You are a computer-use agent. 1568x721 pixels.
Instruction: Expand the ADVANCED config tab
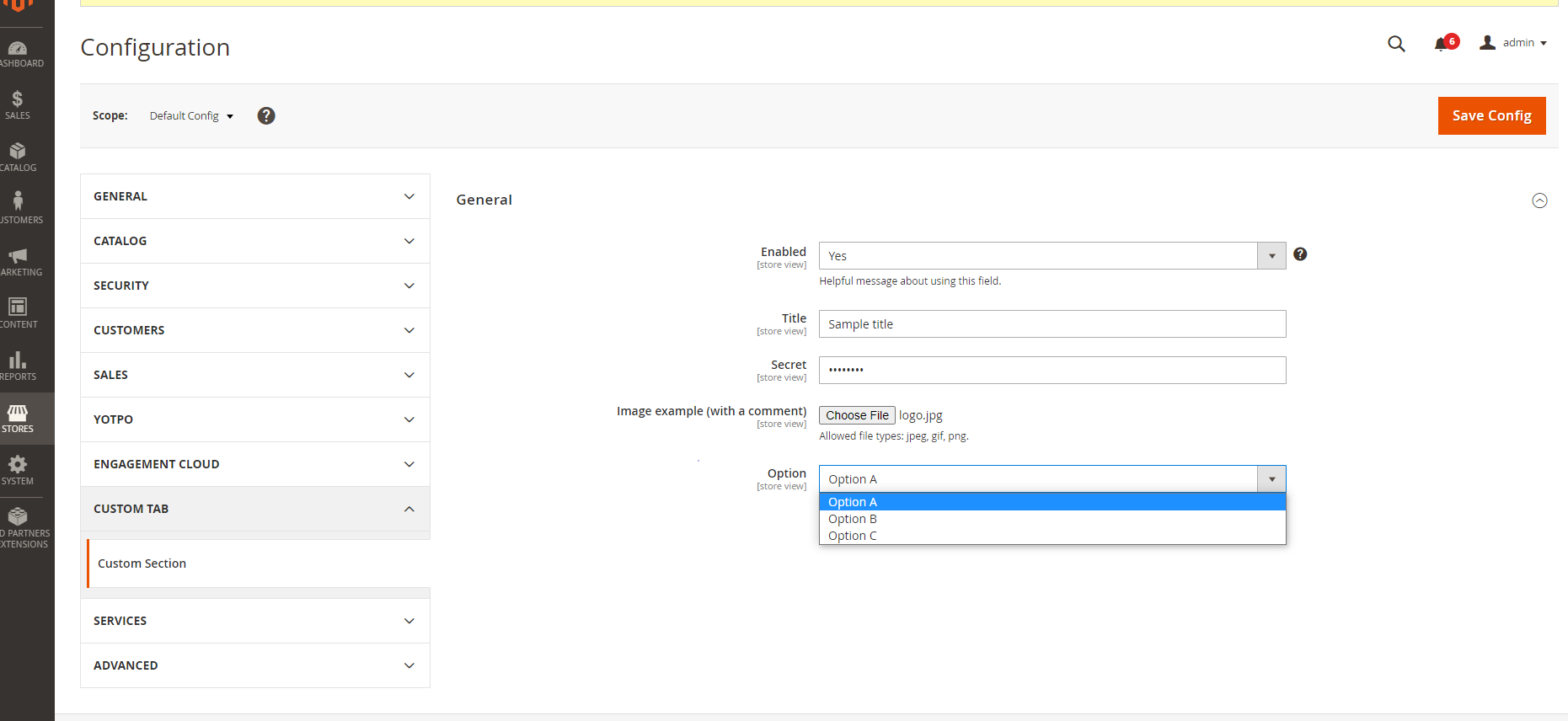(x=255, y=665)
